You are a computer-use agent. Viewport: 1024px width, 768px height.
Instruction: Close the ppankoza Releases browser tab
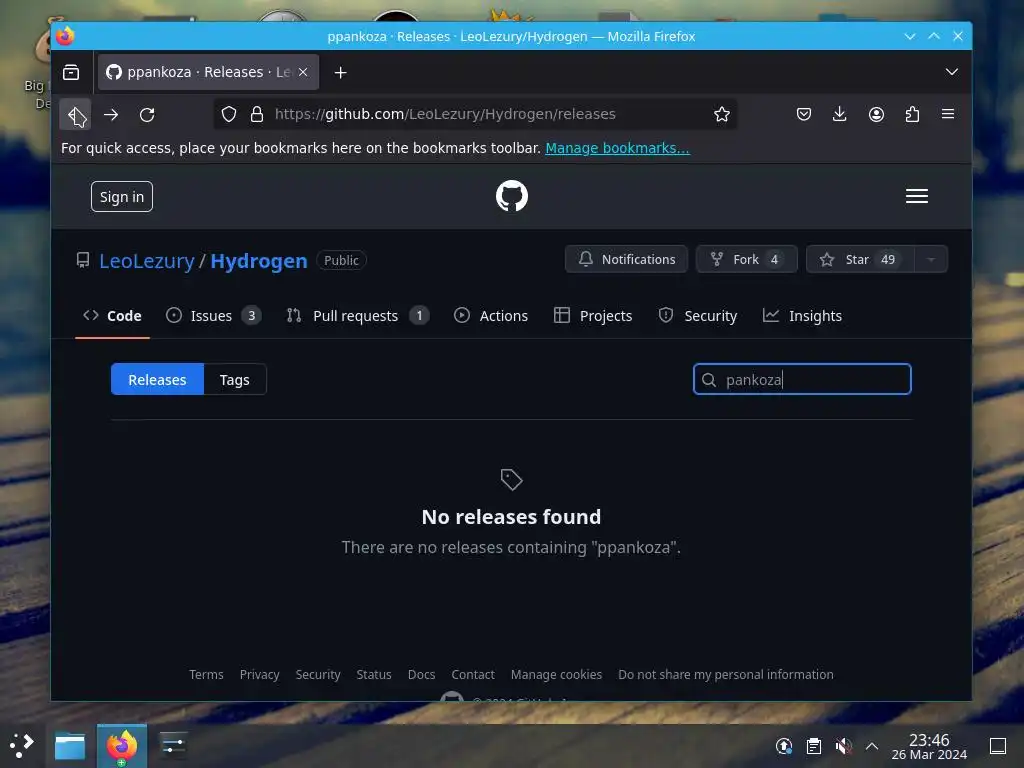[x=303, y=72]
